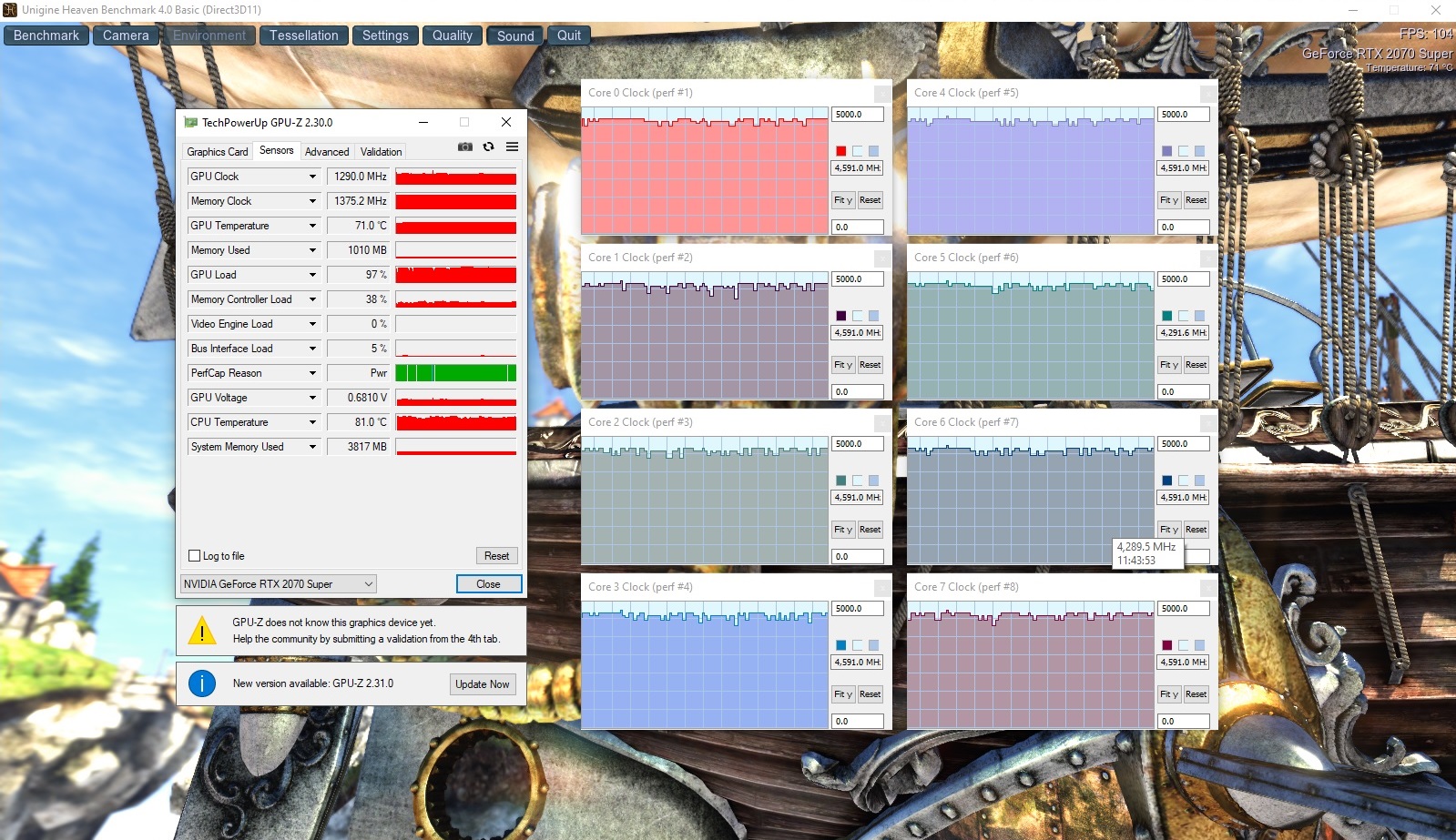The width and height of the screenshot is (1456, 840).
Task: Open the Memory Used sensor dropdown
Action: [312, 250]
